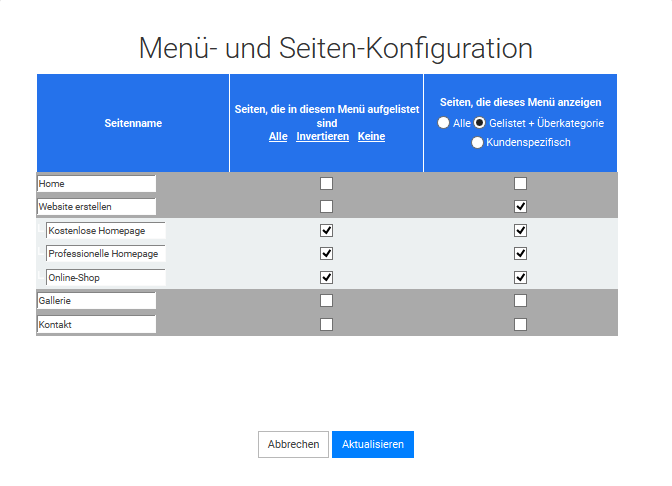The image size is (672, 486).
Task: Edit the Kontakt name field
Action: [96, 324]
